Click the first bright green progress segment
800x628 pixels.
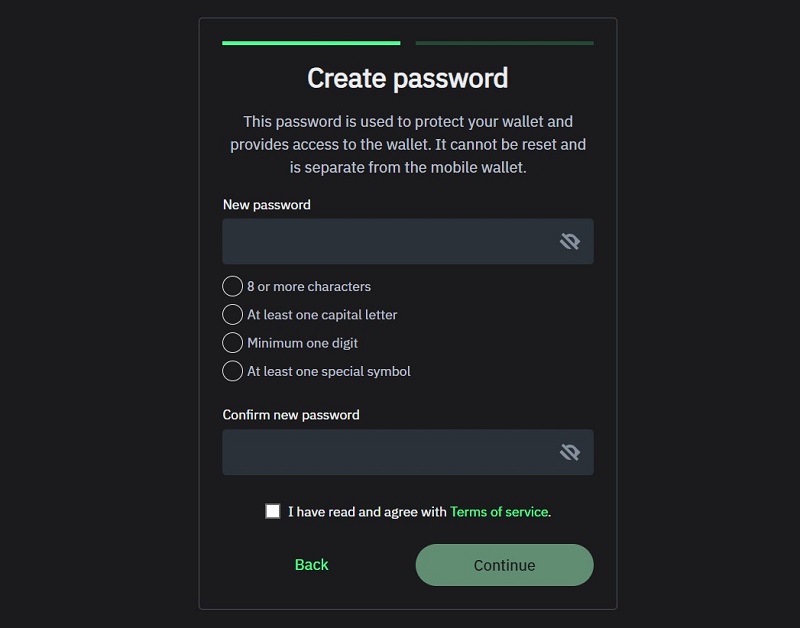311,43
